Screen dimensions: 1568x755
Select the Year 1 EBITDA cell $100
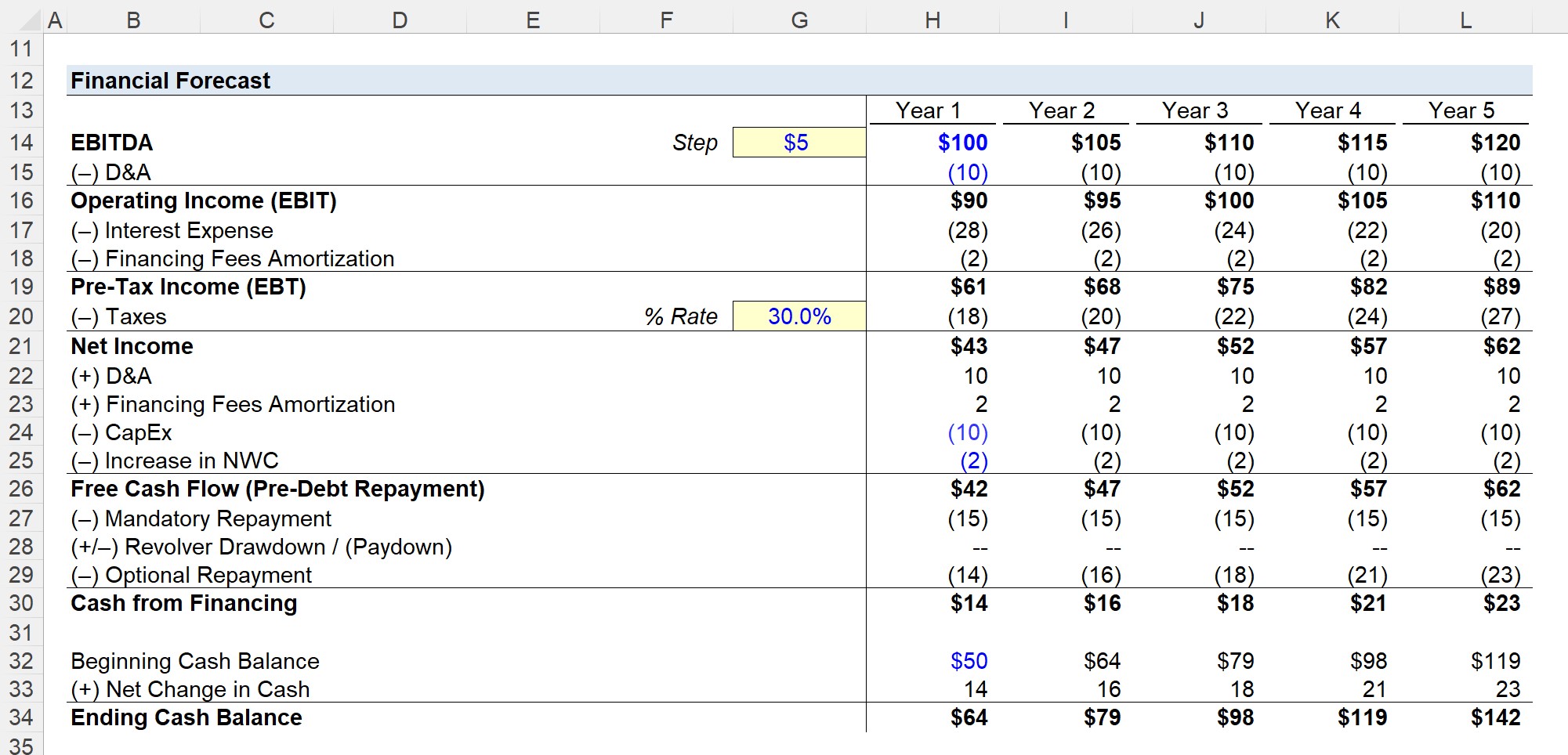[x=932, y=143]
